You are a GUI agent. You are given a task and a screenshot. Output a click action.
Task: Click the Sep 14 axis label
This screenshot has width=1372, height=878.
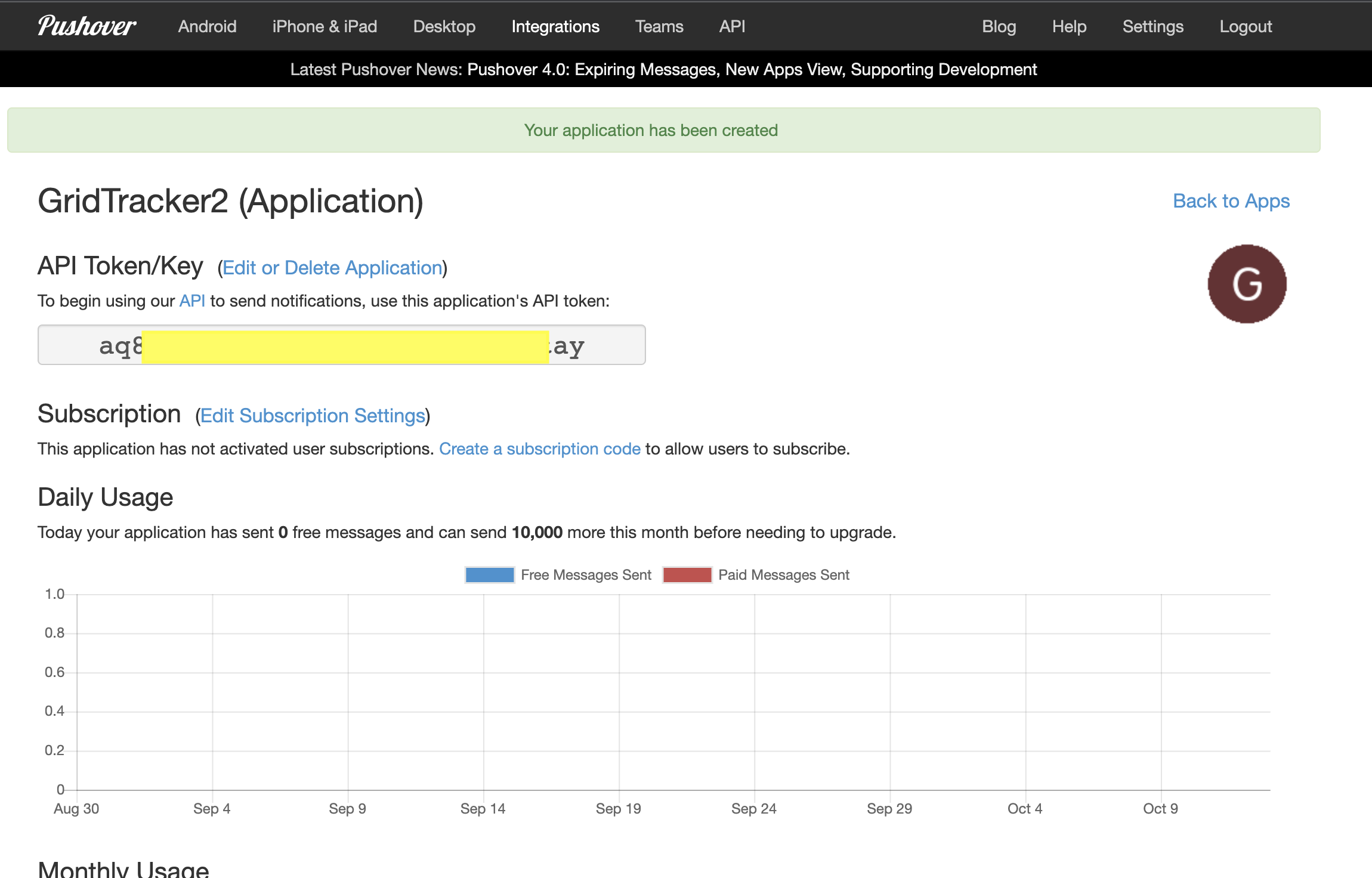point(483,809)
